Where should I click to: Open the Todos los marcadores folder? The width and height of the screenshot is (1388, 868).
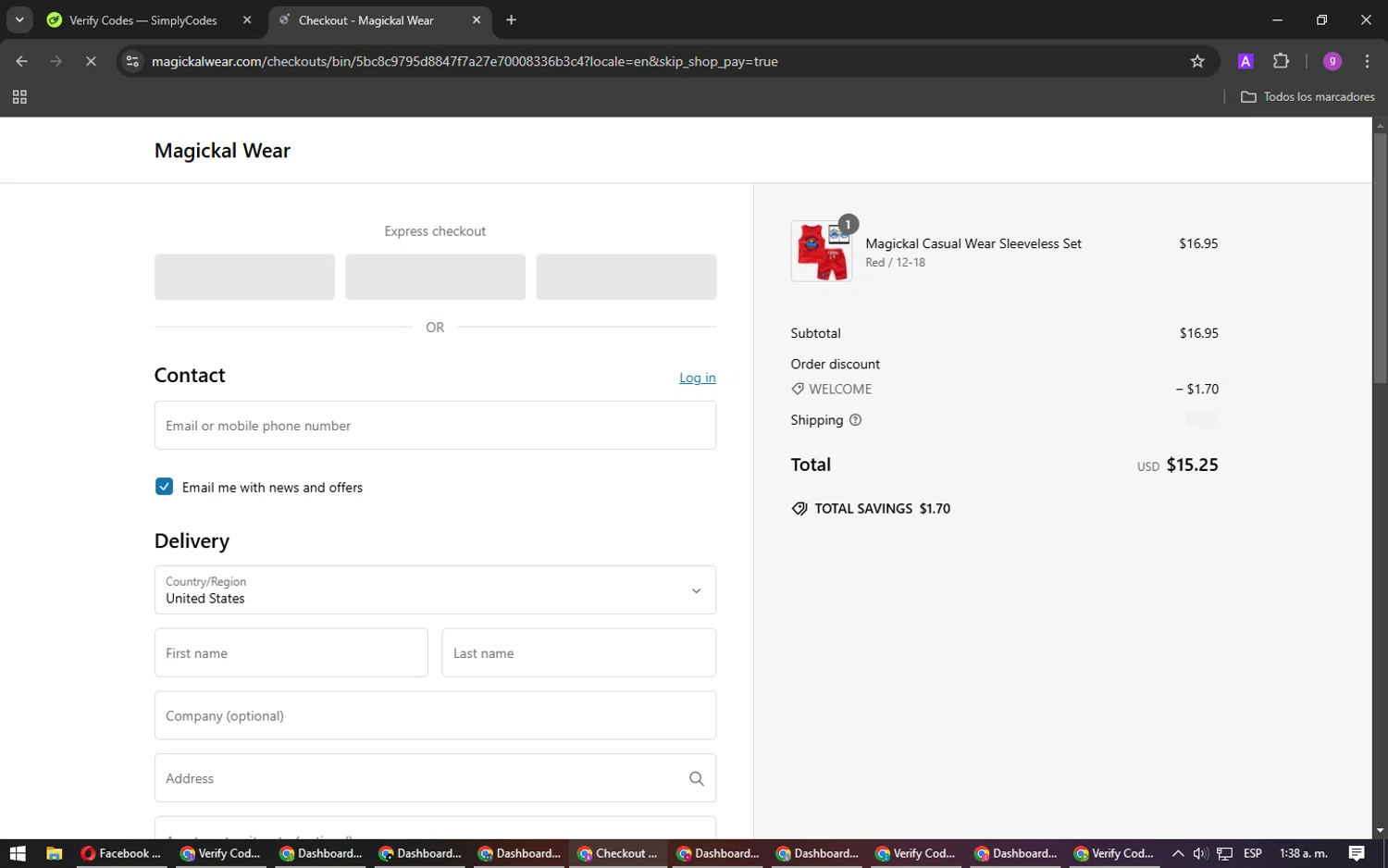click(x=1307, y=97)
